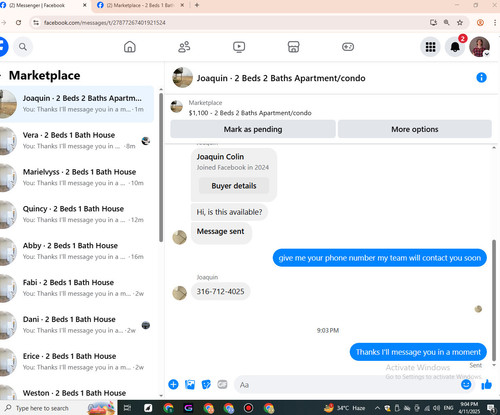The height and width of the screenshot is (415, 500).
Task: Open Buyer details for Joaquin Colin
Action: [x=234, y=186]
